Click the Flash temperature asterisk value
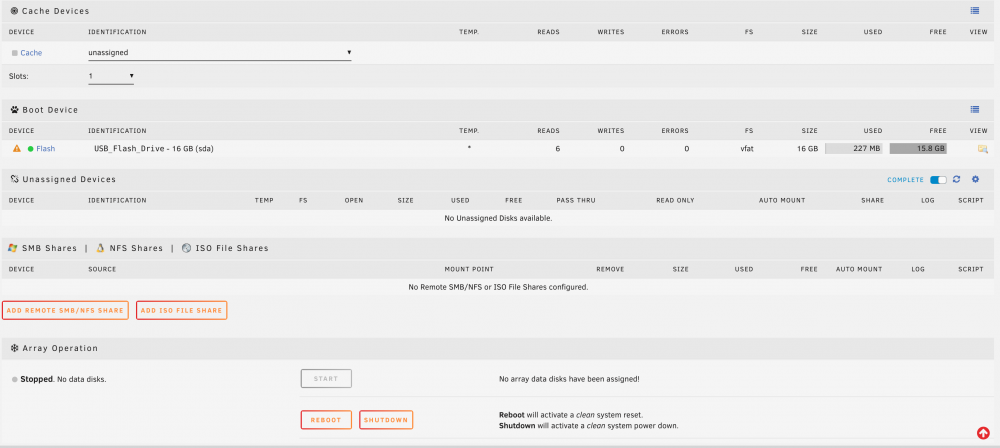 (469, 149)
